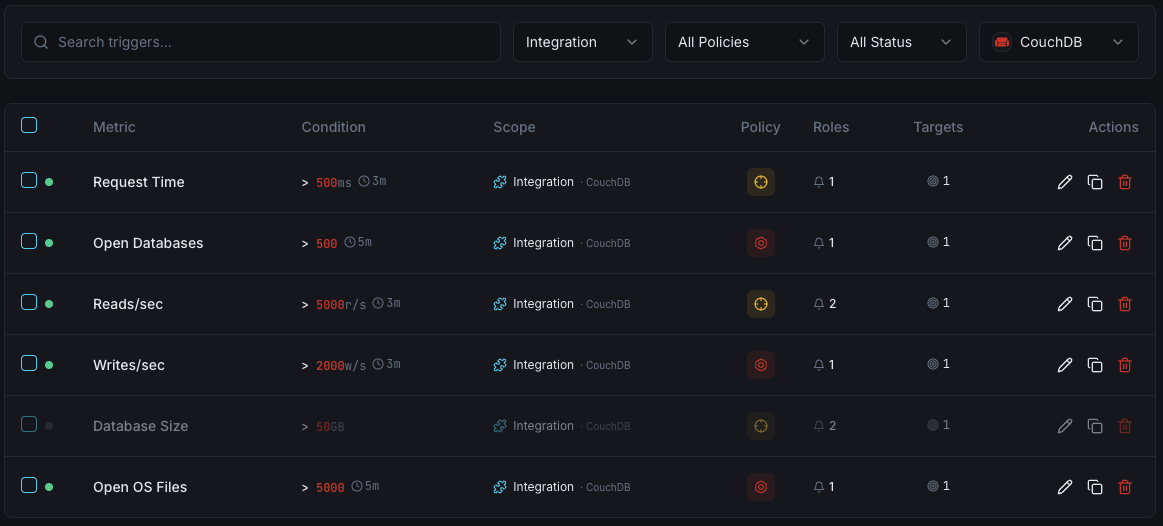Click the Condition column header
Screen dimensions: 1163x526
tap(333, 127)
